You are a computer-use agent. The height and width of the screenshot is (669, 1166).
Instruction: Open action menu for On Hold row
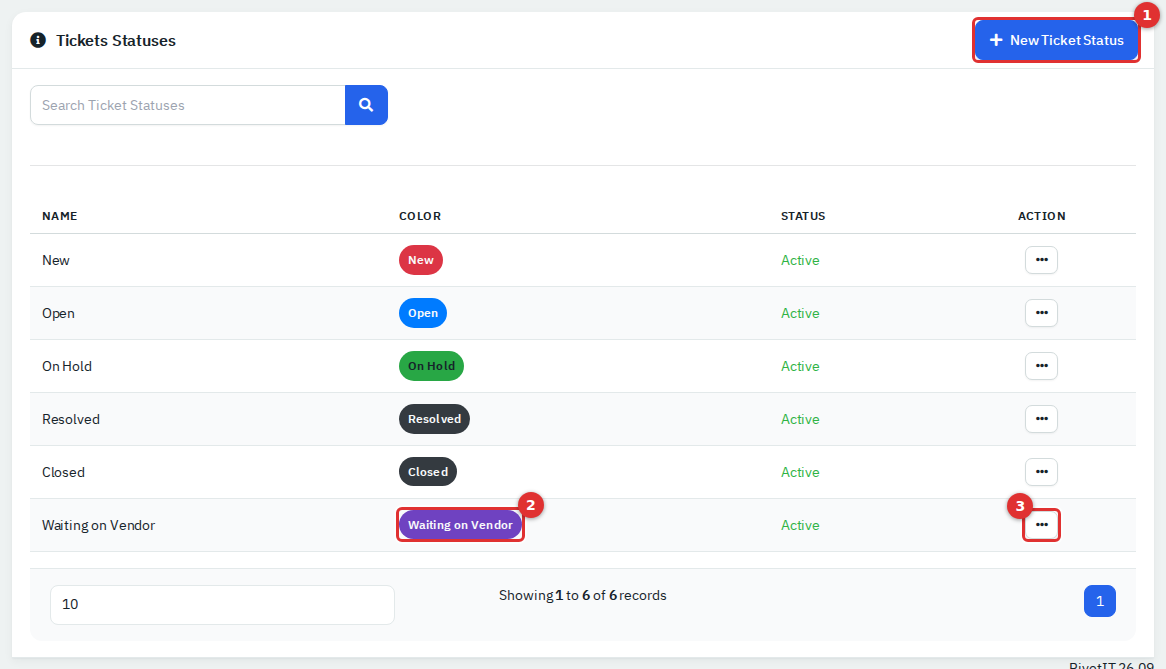1041,366
